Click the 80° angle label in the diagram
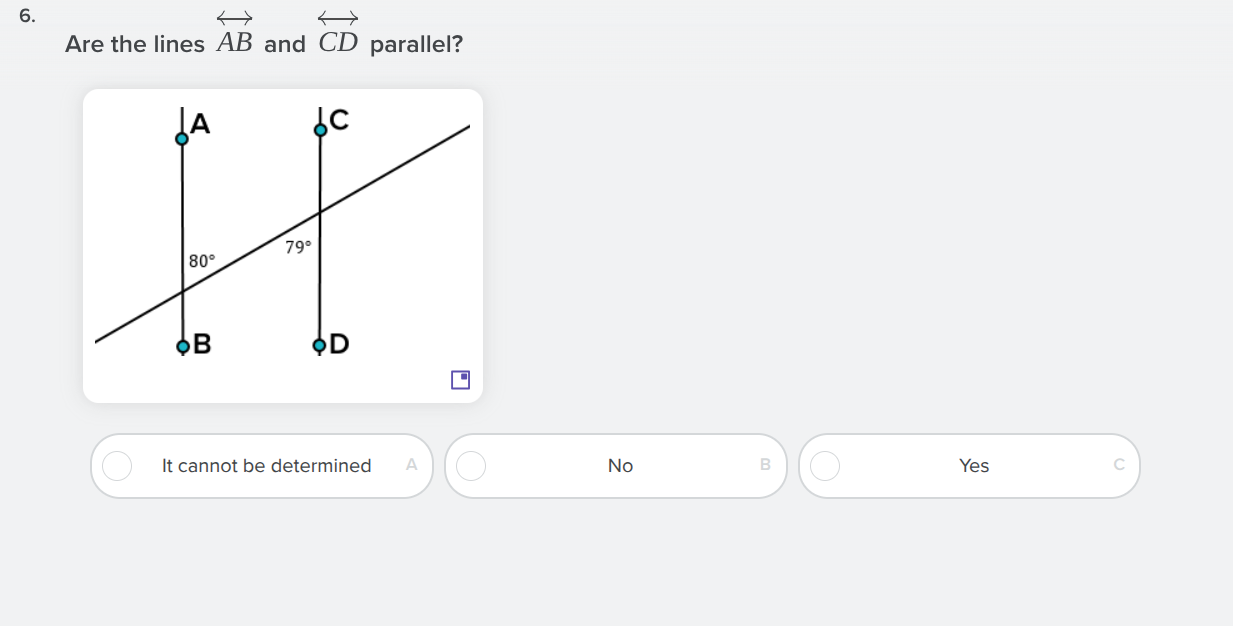Screen dimensions: 1233x626 click(x=202, y=261)
